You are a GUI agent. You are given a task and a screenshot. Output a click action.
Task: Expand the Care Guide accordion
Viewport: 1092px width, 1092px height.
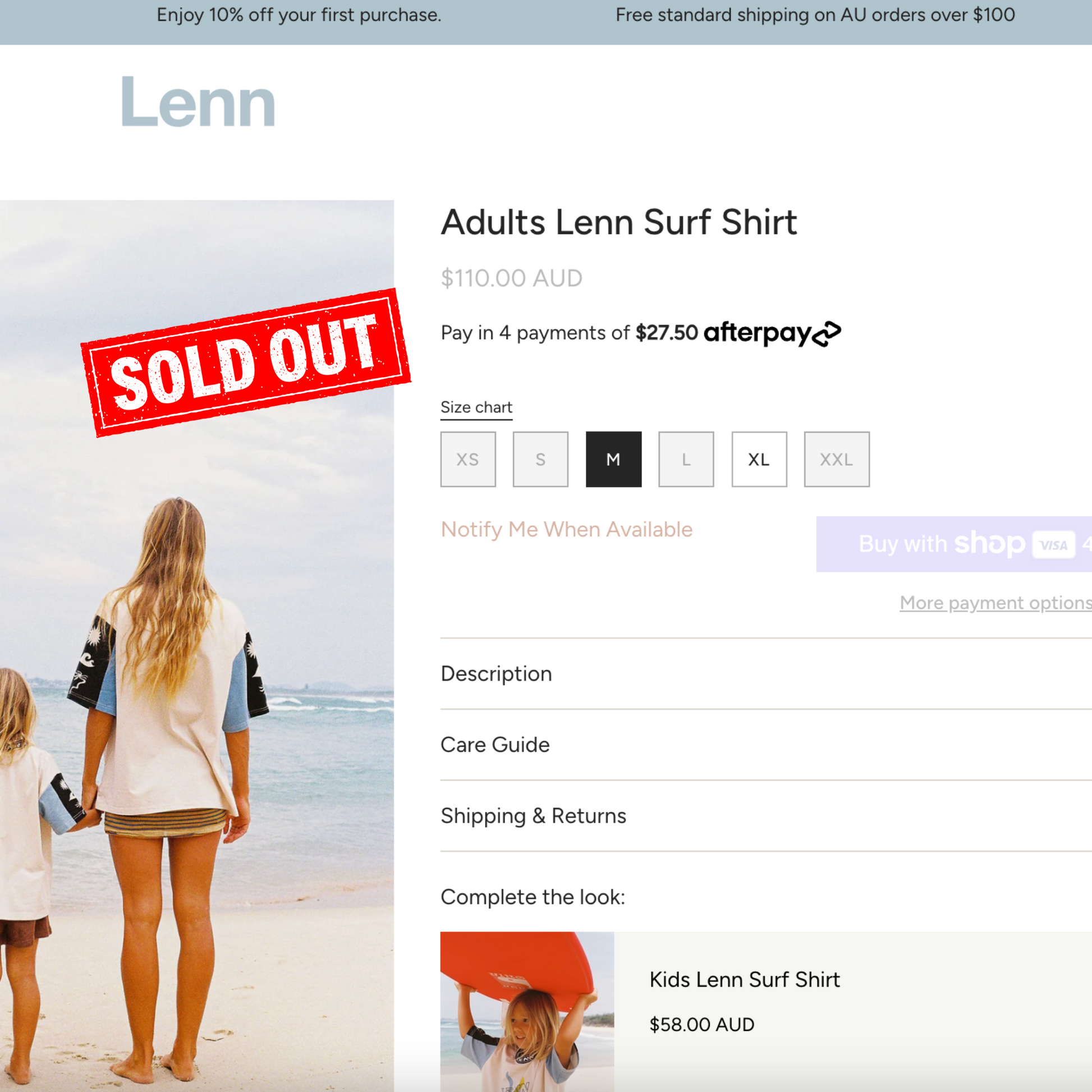[495, 745]
